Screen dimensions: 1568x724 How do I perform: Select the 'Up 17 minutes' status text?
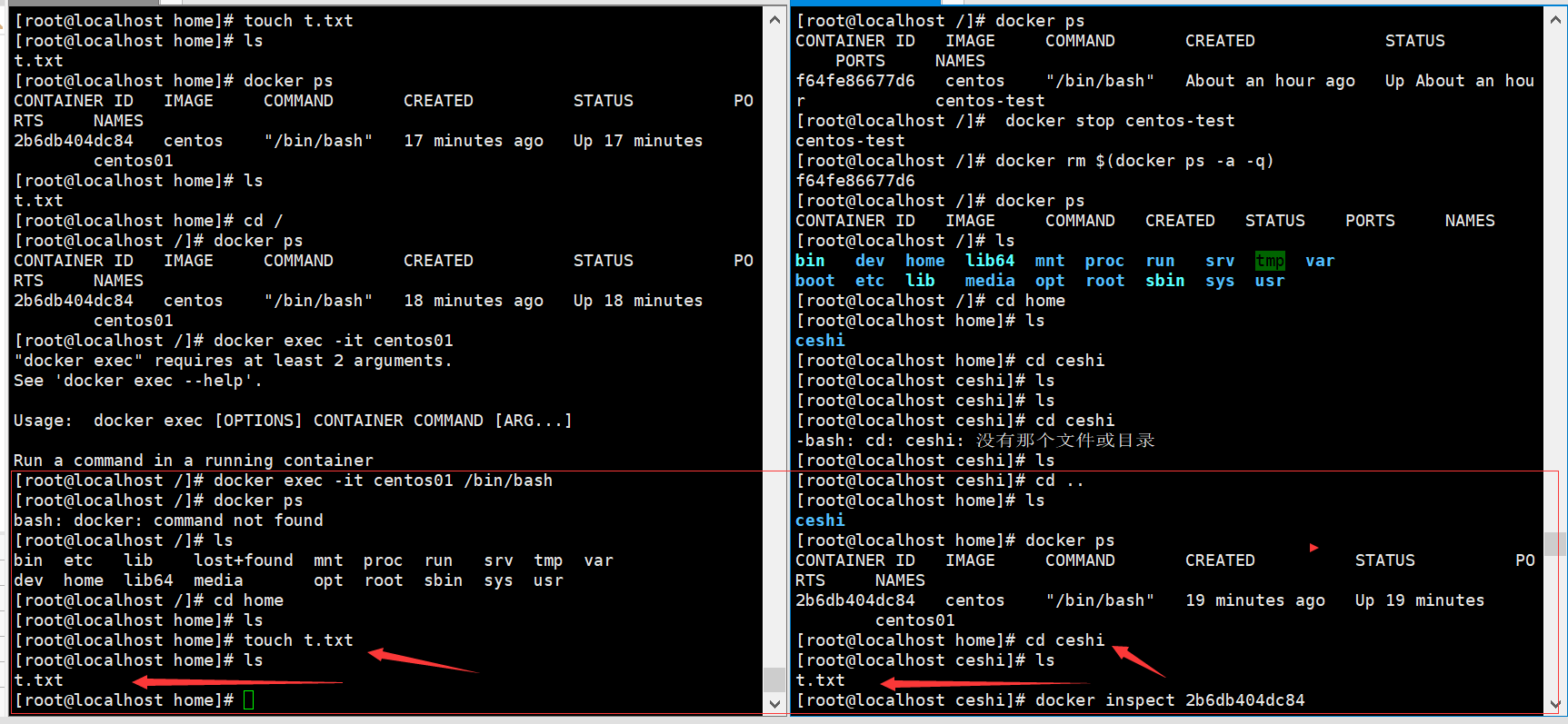click(x=638, y=141)
